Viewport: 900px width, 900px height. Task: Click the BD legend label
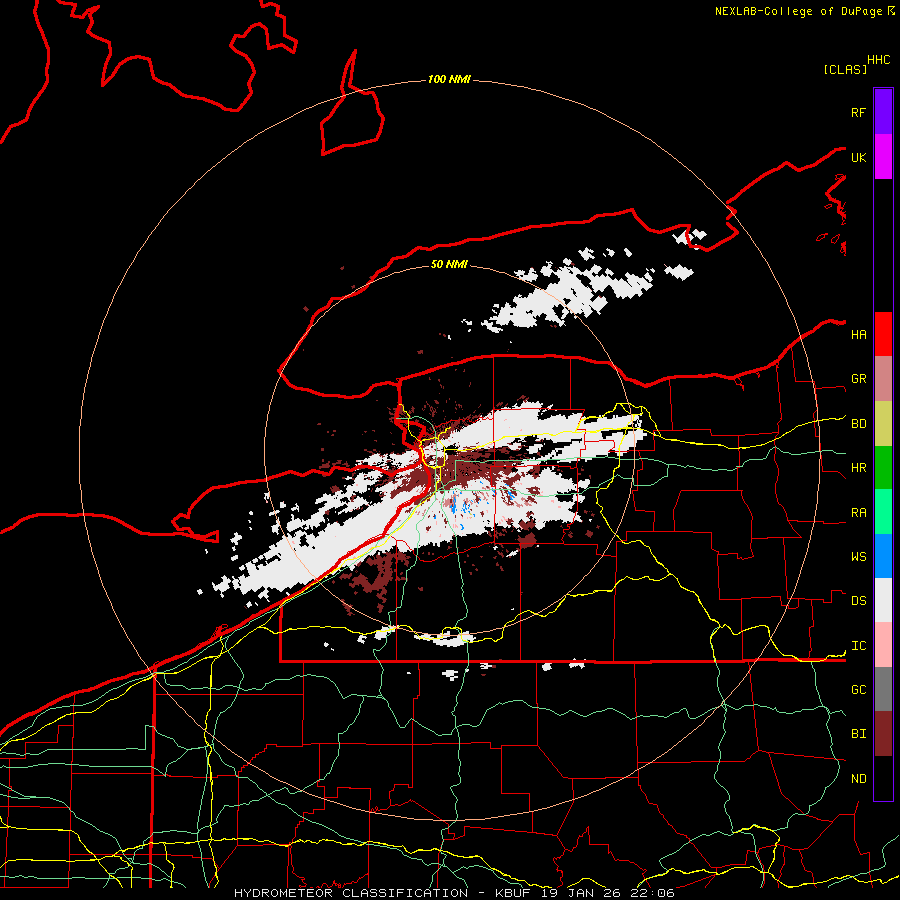tap(858, 424)
